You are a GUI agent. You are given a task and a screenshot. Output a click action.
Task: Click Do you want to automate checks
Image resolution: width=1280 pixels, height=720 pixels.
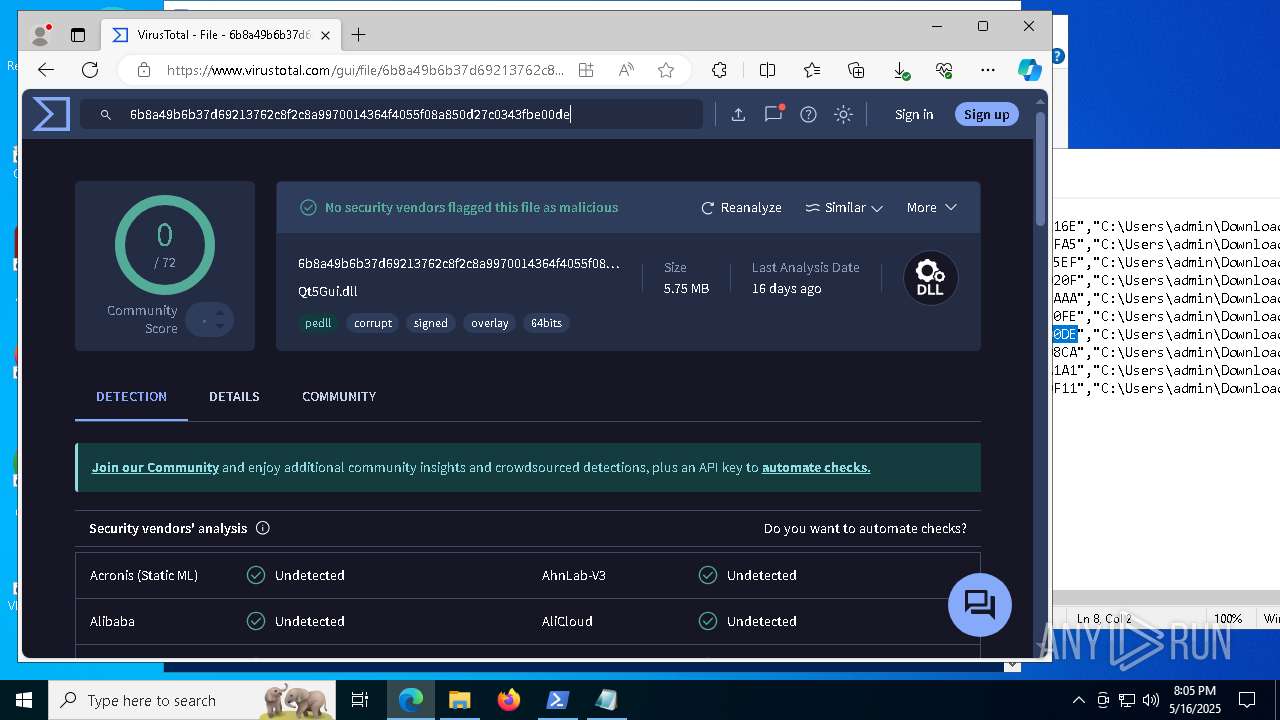pos(865,528)
